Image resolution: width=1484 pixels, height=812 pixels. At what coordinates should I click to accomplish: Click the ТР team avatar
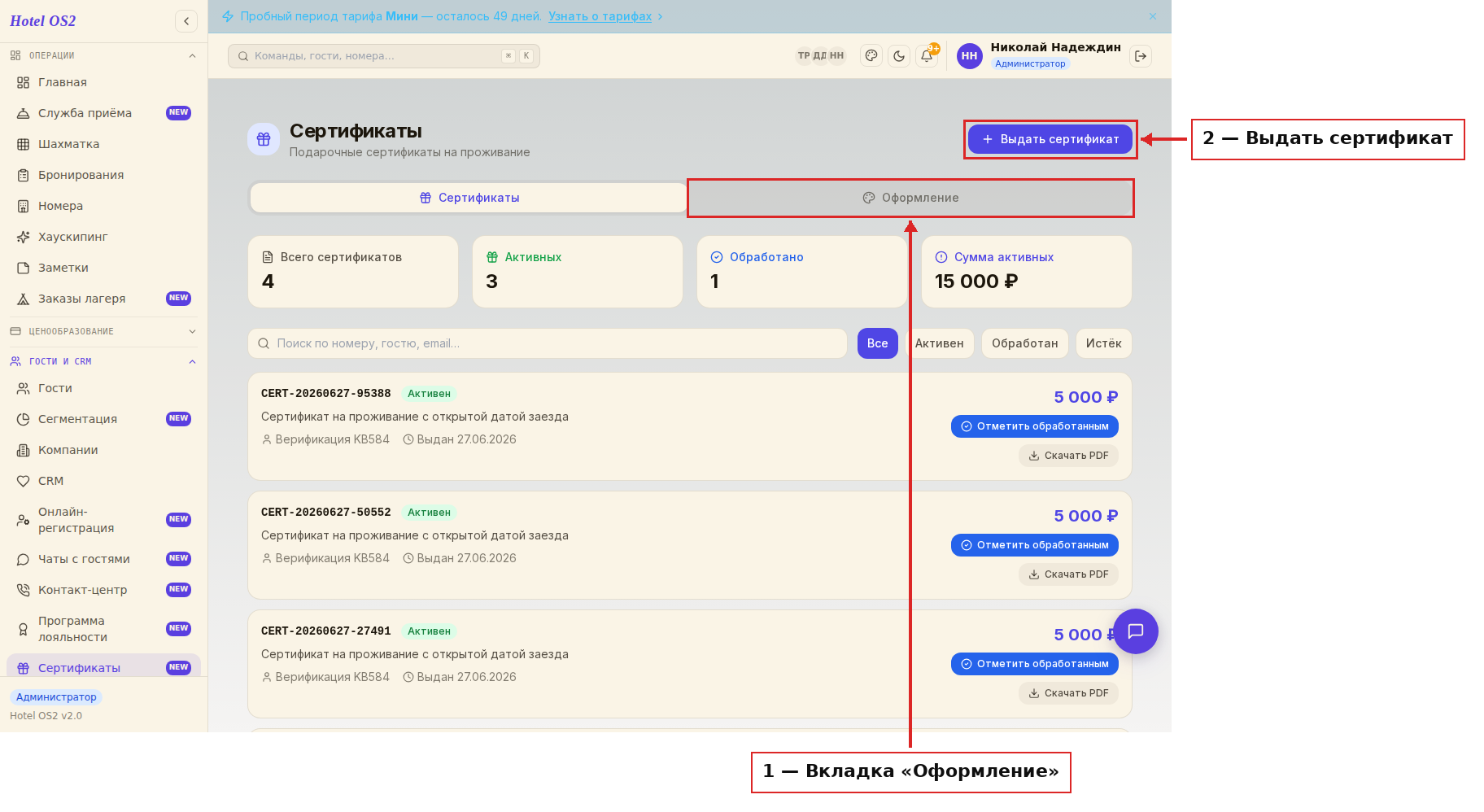pyautogui.click(x=804, y=56)
